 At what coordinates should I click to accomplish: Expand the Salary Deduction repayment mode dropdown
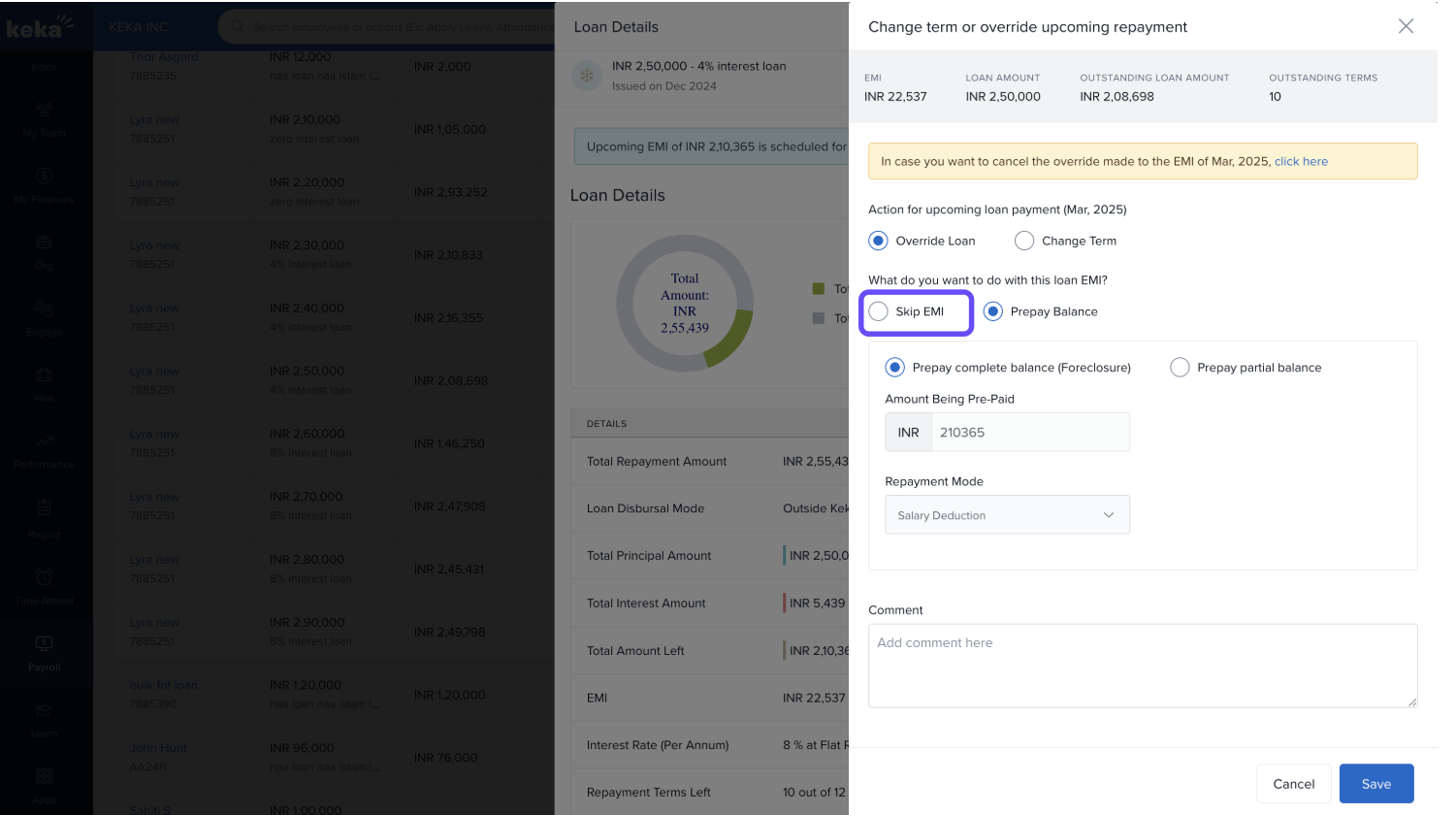(1007, 515)
